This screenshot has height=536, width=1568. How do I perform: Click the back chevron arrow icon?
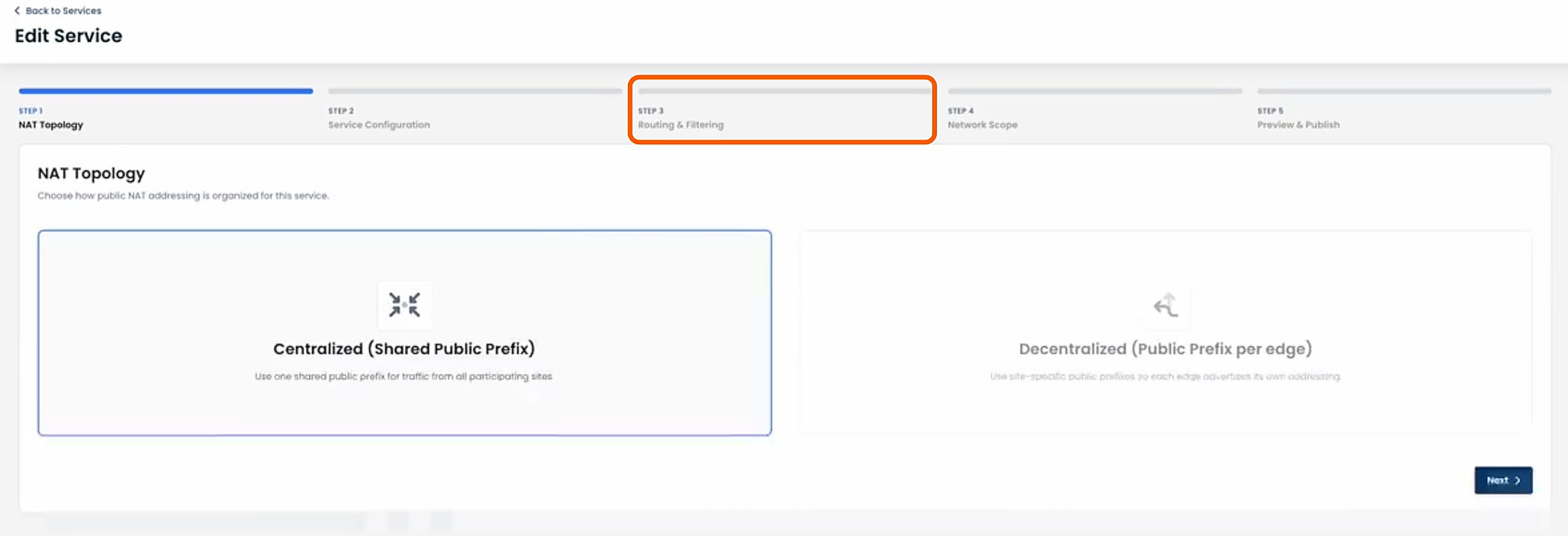[x=17, y=10]
